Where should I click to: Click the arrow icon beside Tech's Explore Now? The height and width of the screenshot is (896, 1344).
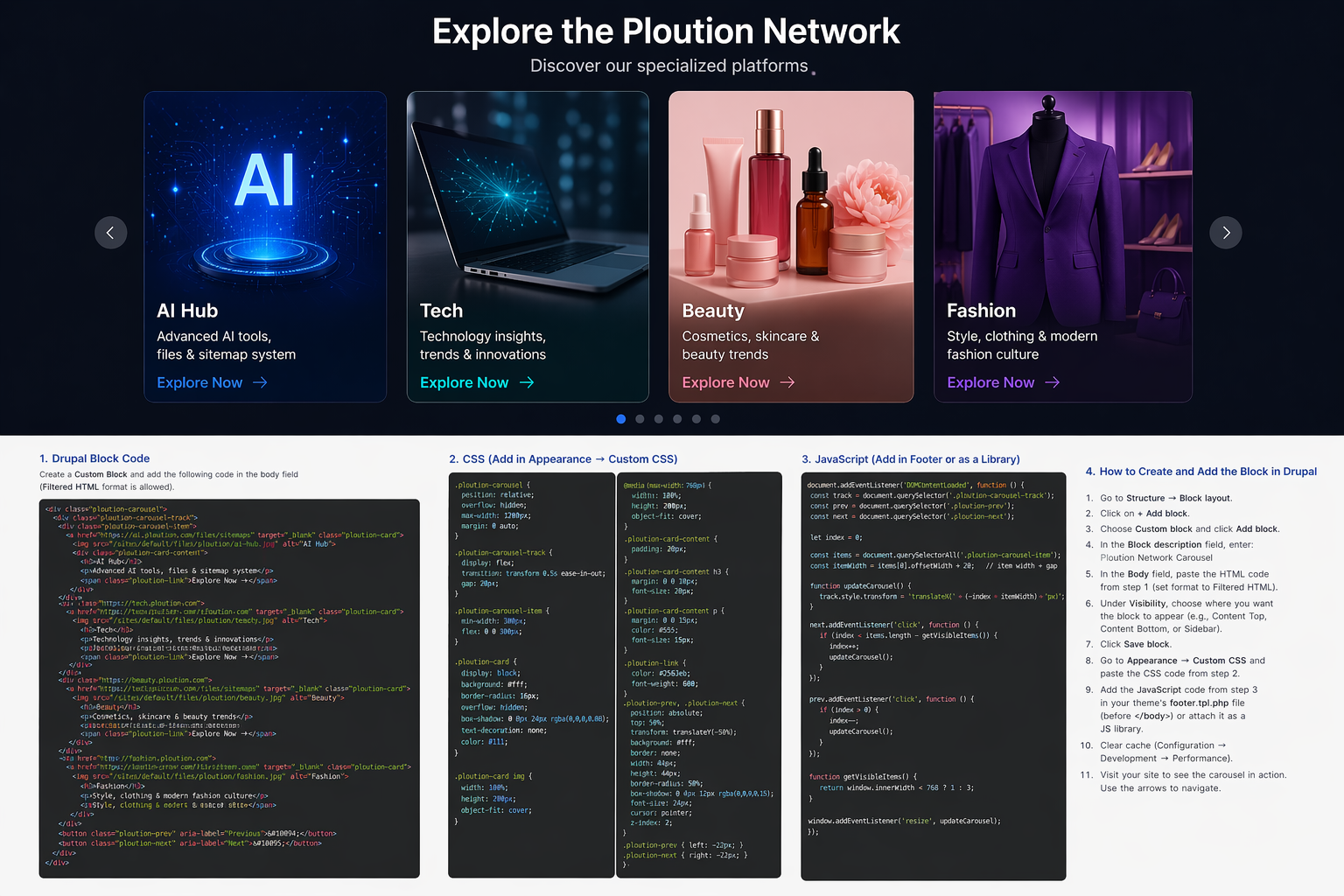pyautogui.click(x=526, y=382)
